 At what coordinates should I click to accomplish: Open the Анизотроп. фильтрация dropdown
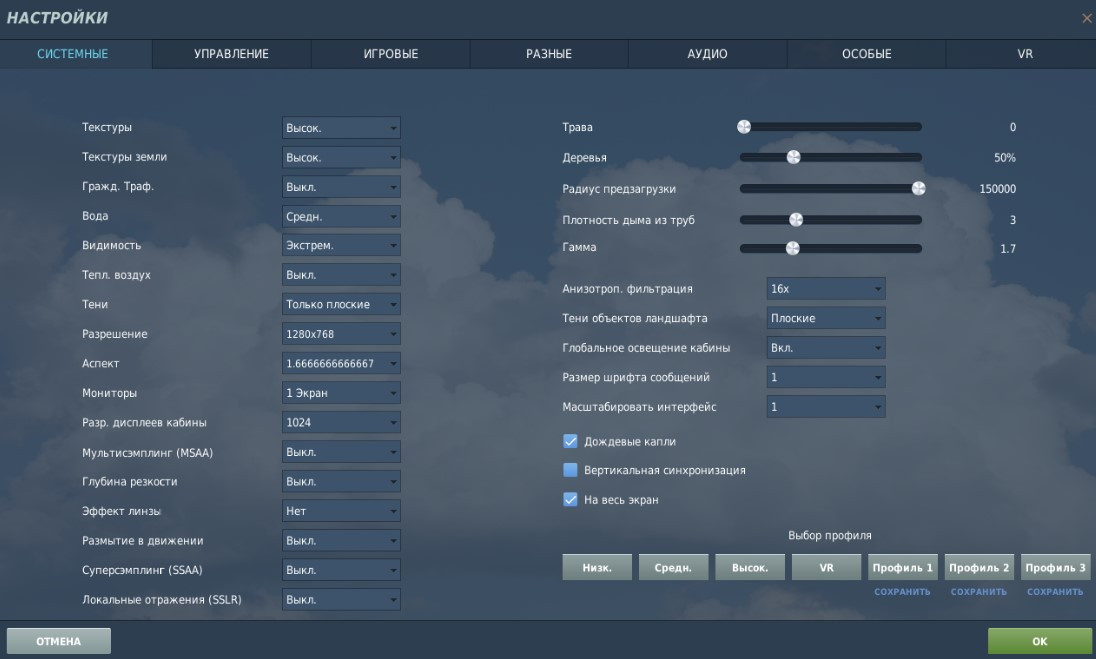click(x=826, y=289)
